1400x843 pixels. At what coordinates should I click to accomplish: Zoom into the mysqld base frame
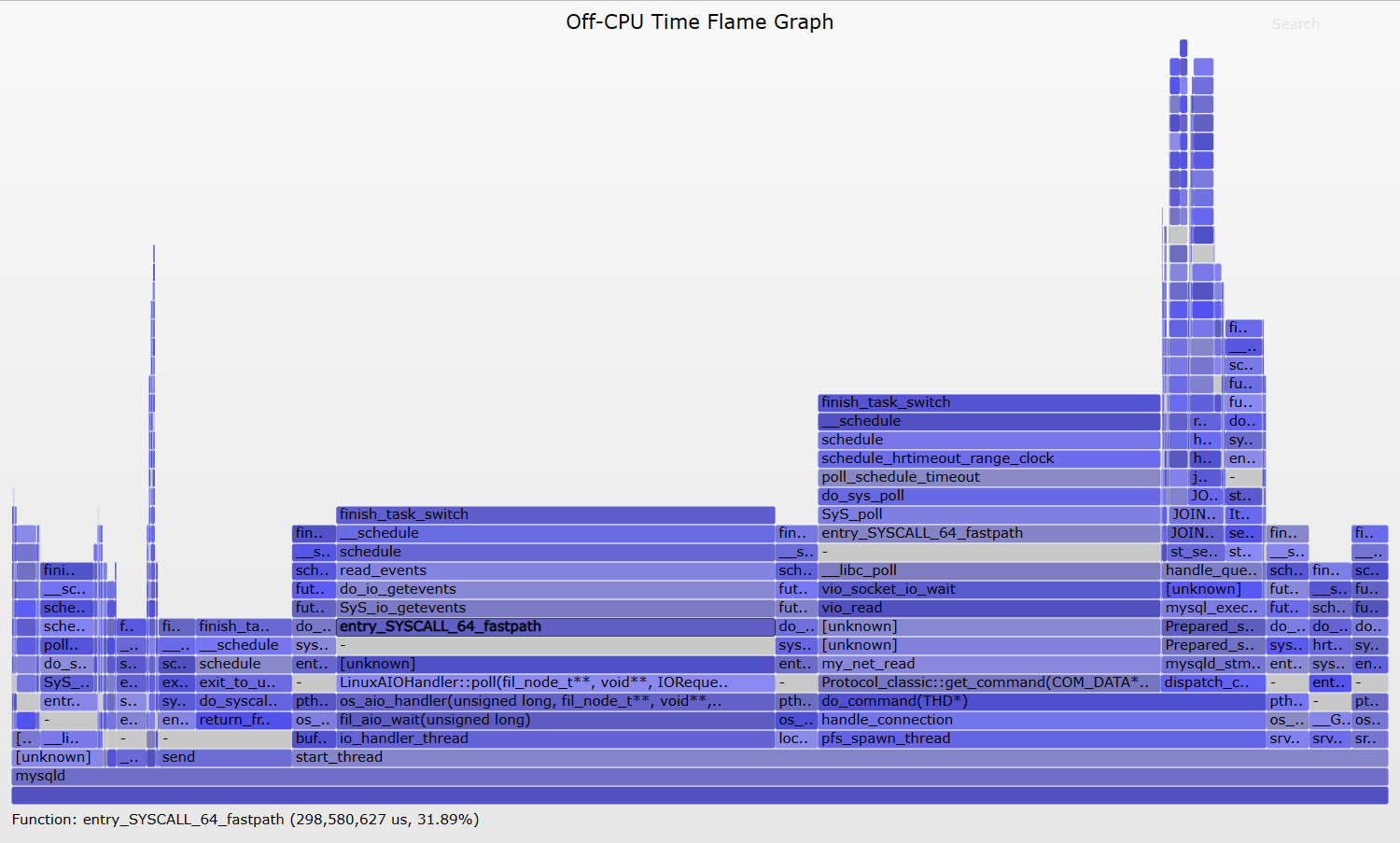point(700,776)
